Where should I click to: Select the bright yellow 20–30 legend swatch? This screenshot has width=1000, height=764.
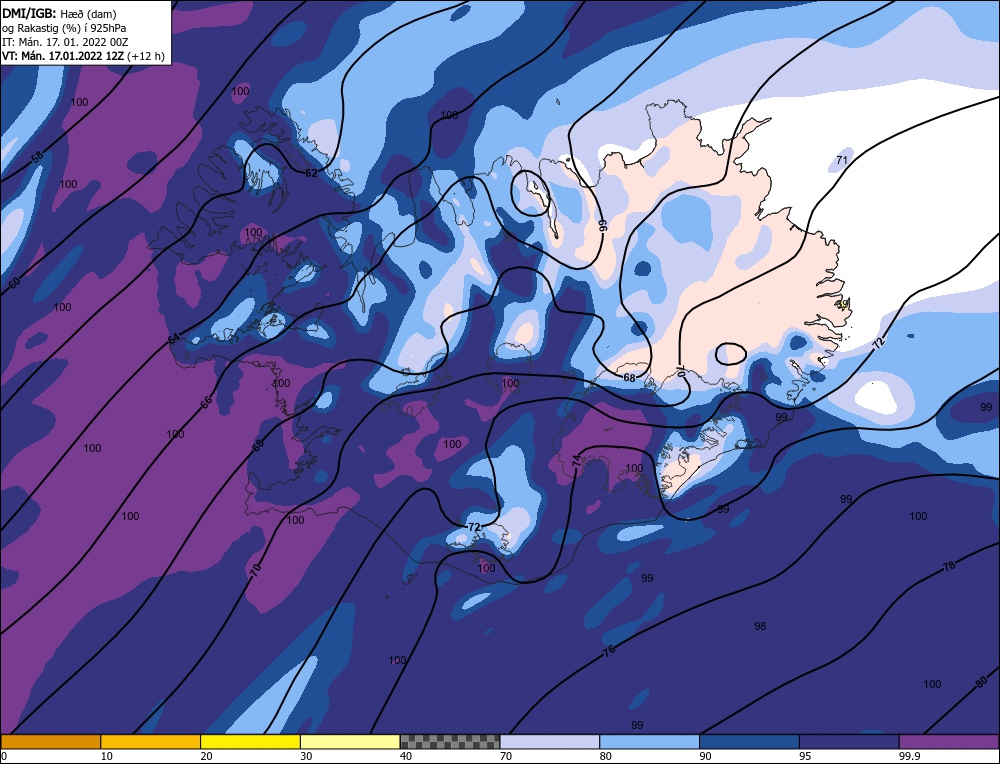[250, 742]
